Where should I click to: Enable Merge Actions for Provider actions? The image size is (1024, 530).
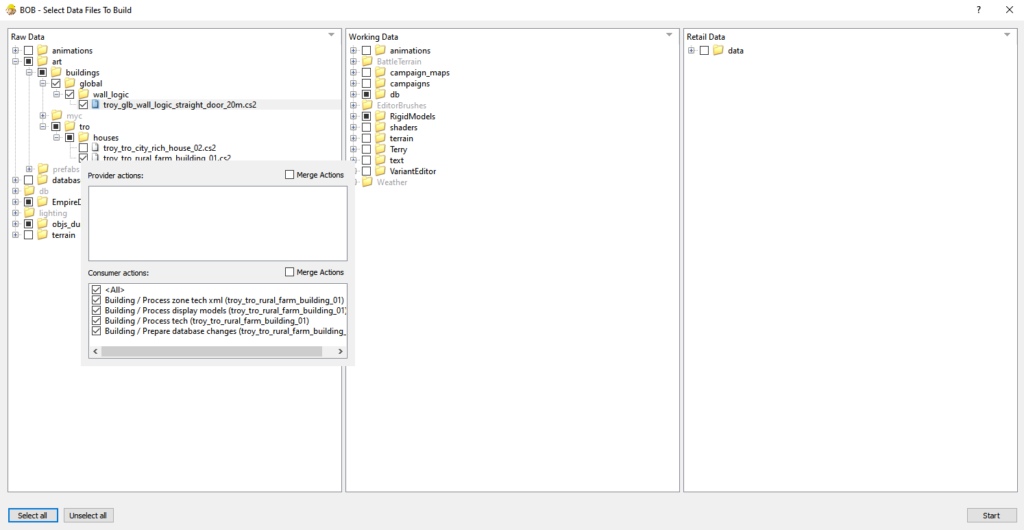point(290,175)
